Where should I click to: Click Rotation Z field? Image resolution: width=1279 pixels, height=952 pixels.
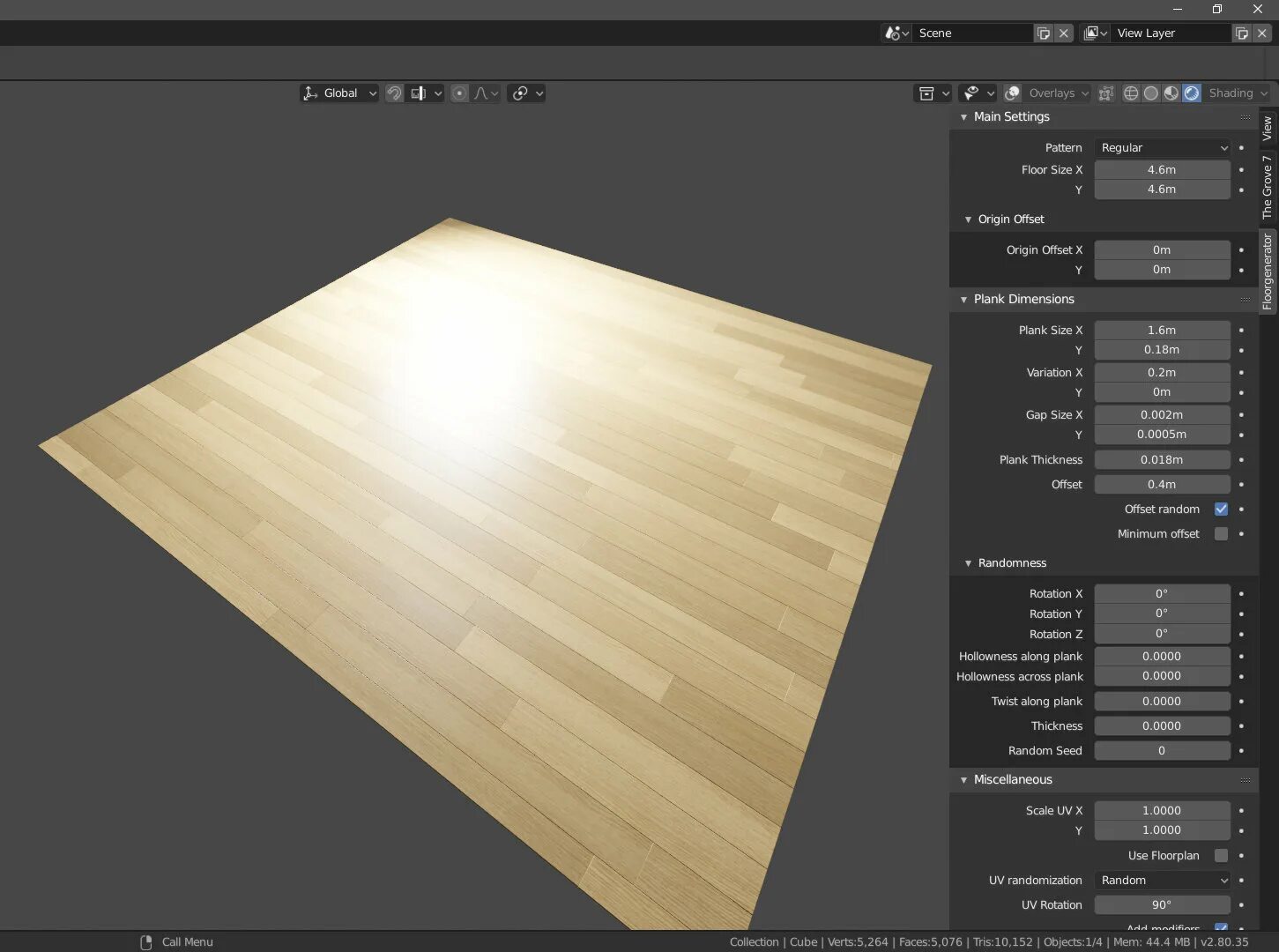1162,634
